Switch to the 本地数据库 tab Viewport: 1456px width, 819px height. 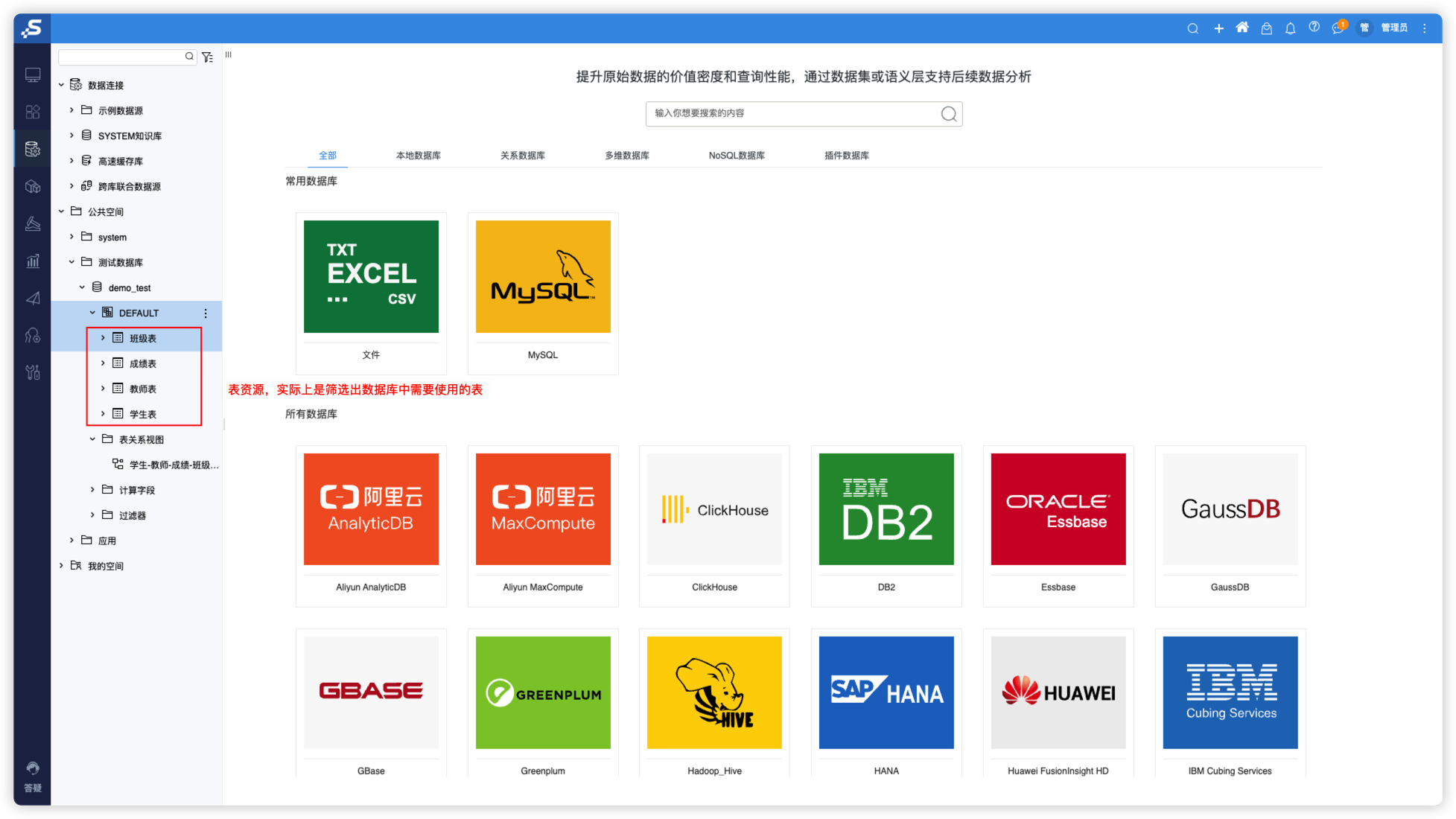[x=419, y=156]
